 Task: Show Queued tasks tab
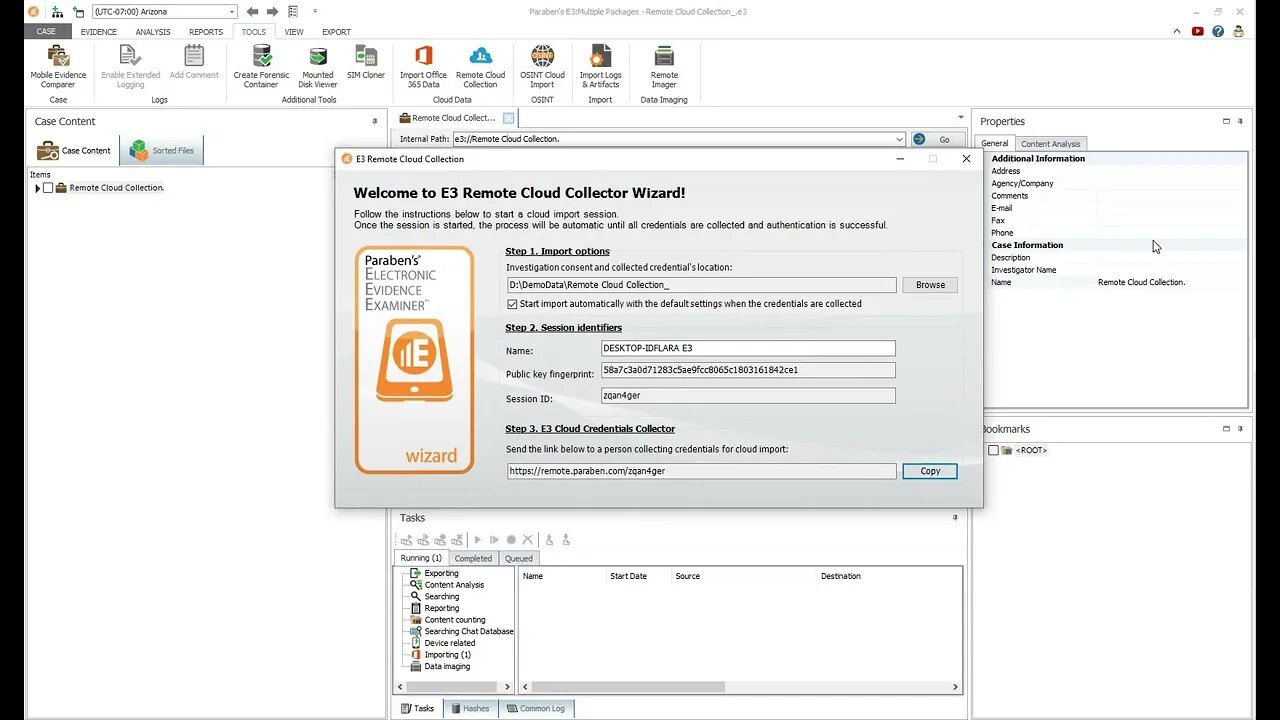click(518, 558)
